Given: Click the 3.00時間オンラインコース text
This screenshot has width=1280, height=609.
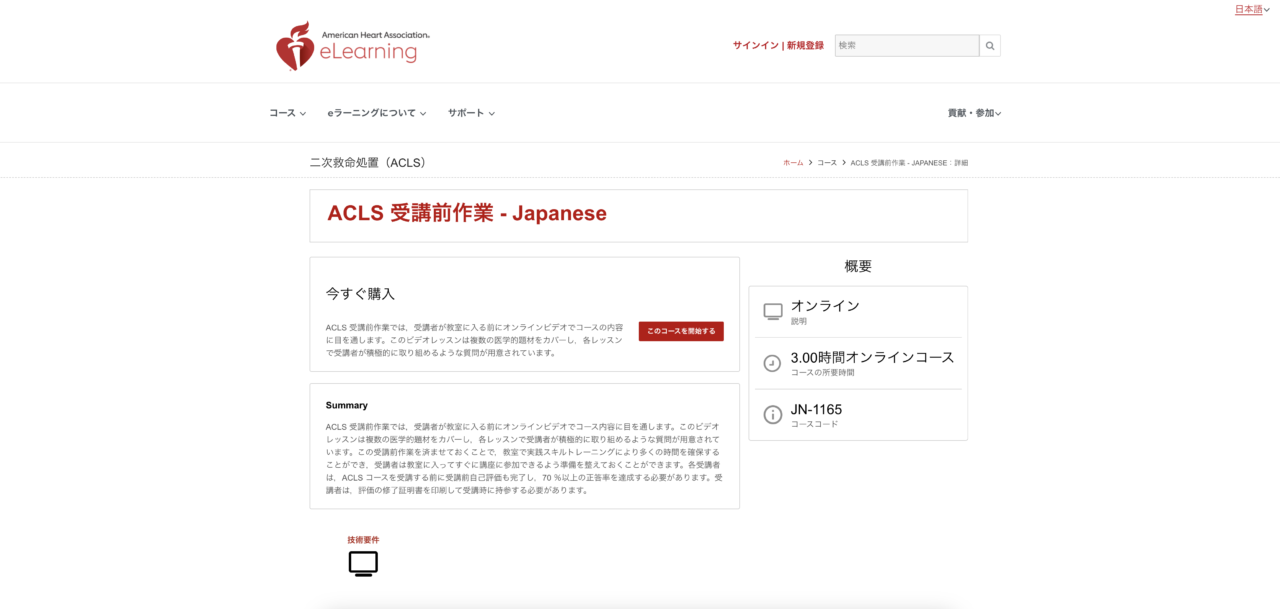Looking at the screenshot, I should click(873, 357).
